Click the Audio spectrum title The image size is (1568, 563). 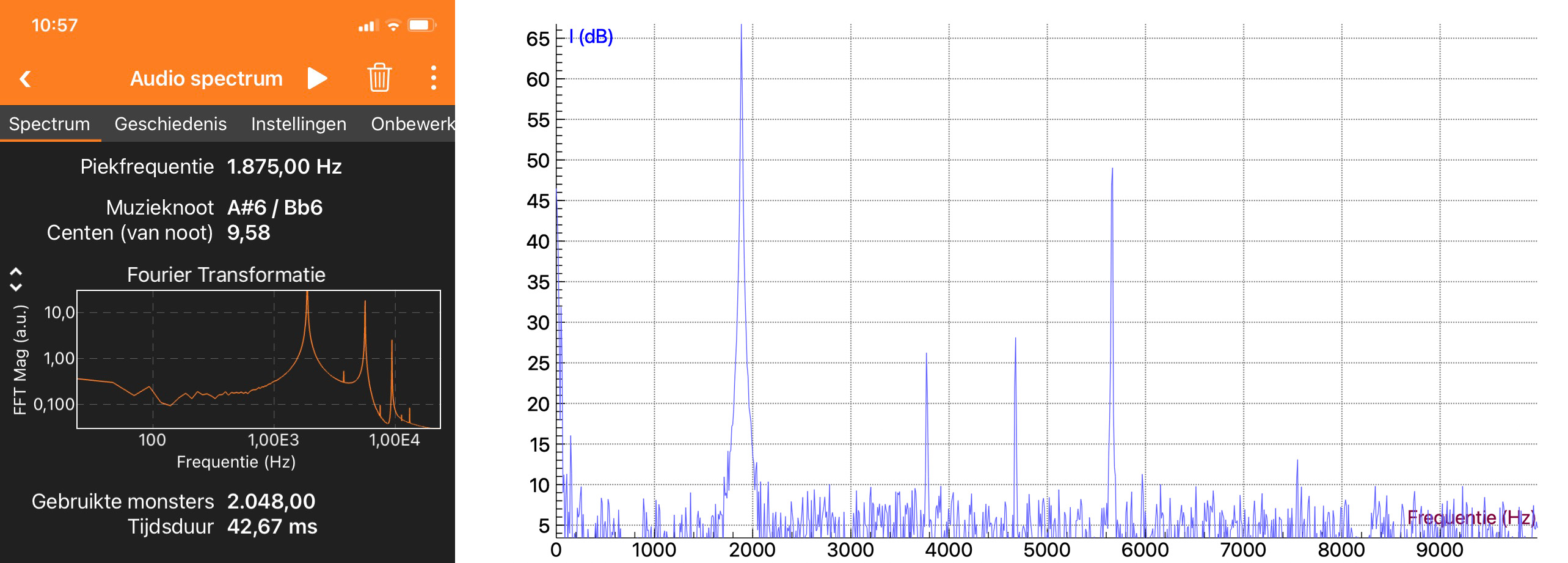coord(206,78)
